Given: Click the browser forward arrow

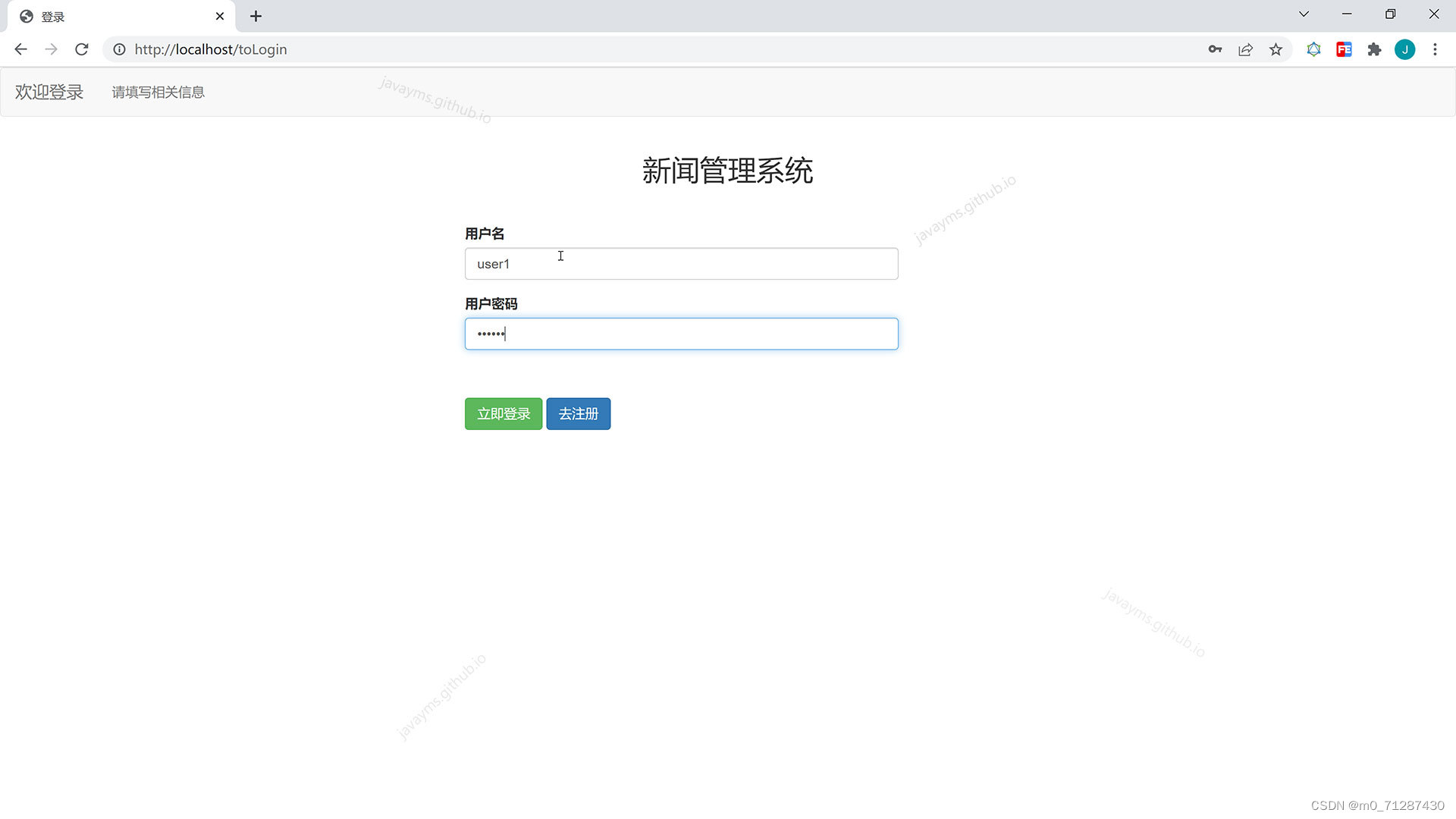Looking at the screenshot, I should [x=51, y=49].
